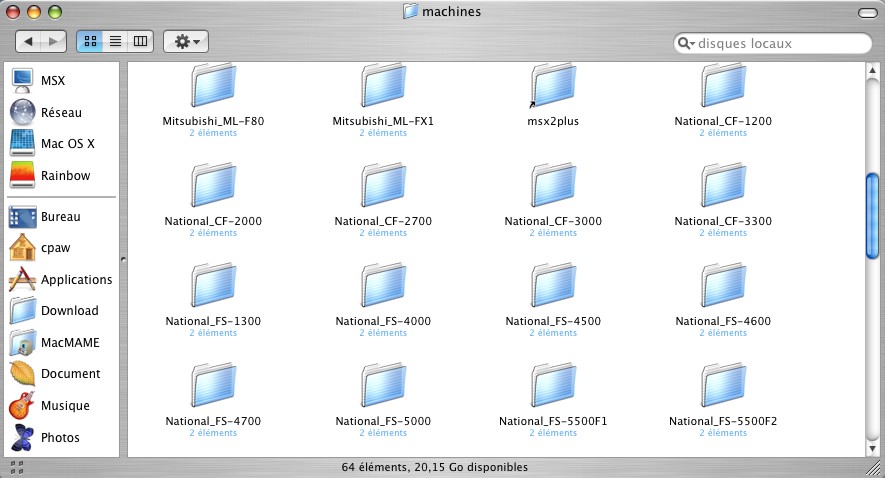Select the Mitsubishi_ML-FX1 folder
The height and width of the screenshot is (478, 885).
(x=383, y=85)
